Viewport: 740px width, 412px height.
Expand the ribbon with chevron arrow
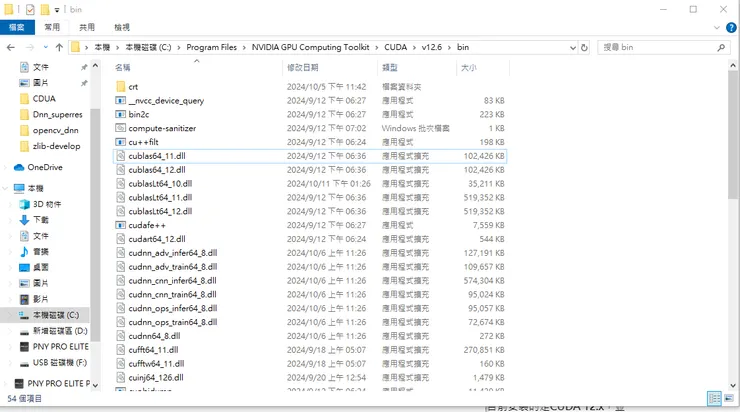717,27
